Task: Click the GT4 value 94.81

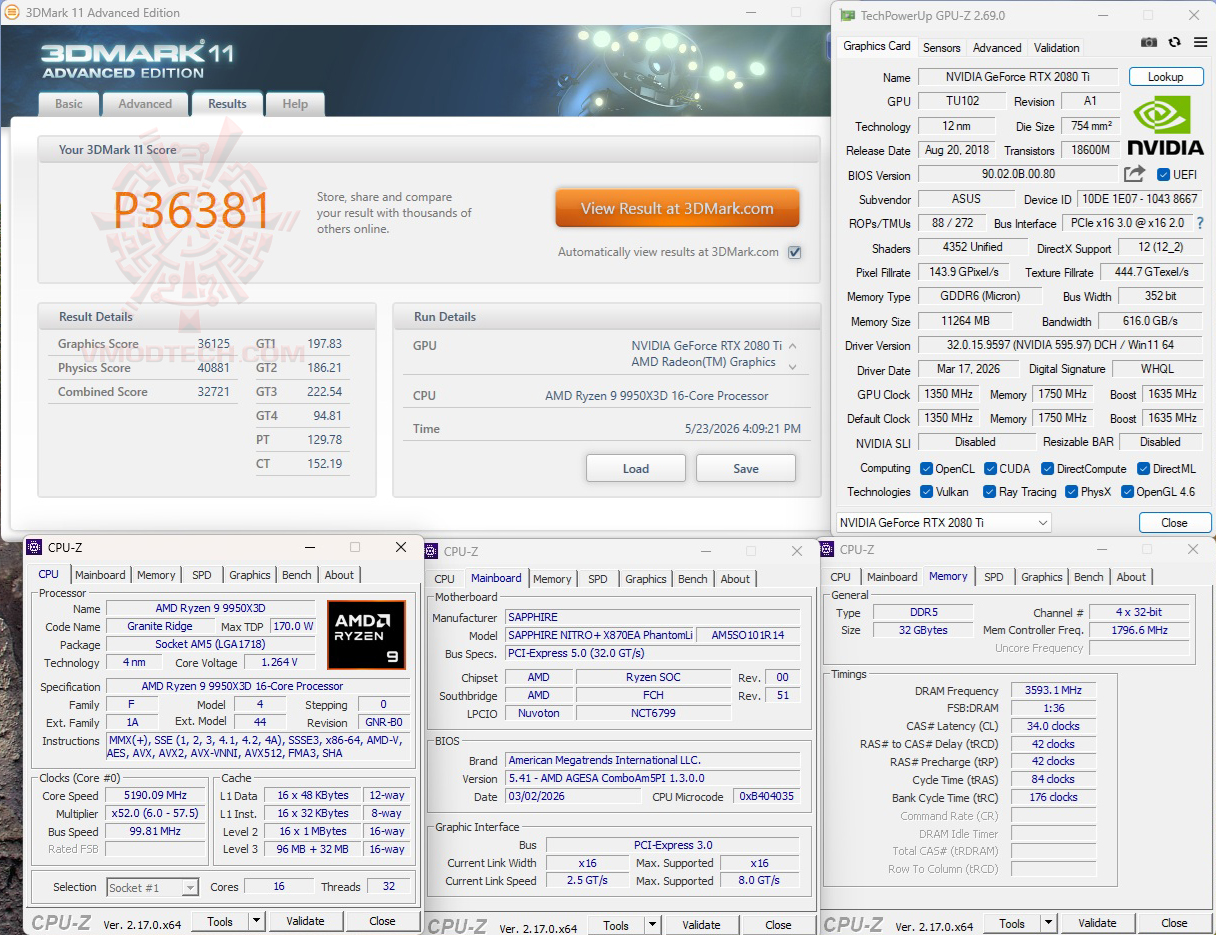Action: pos(326,416)
